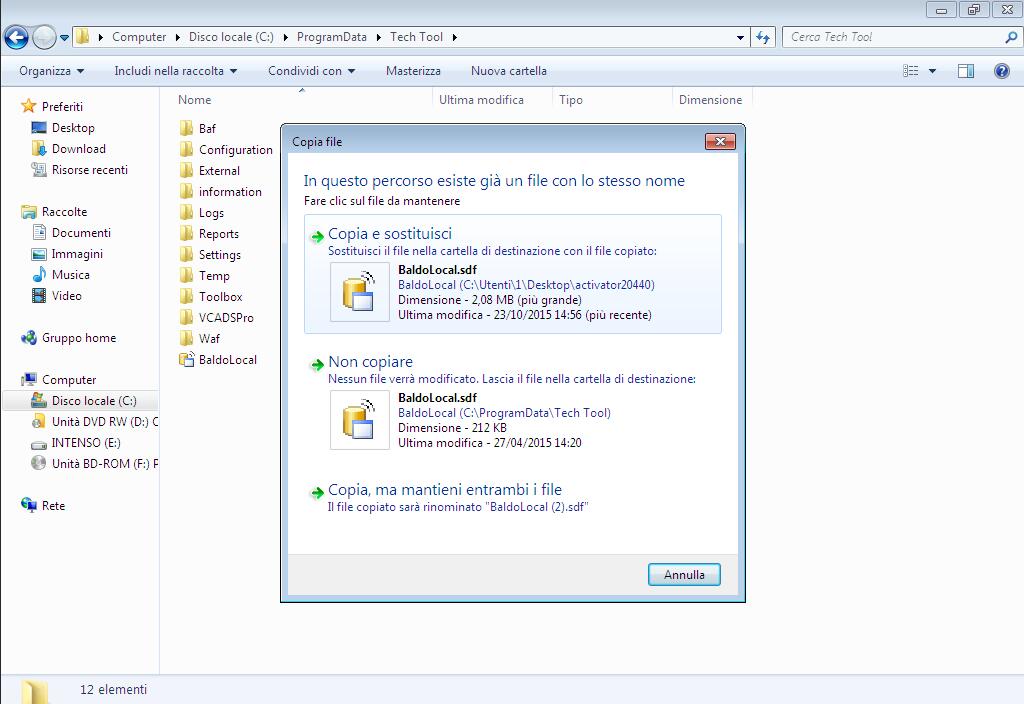This screenshot has width=1024, height=704.
Task: Open the Includi nella raccolta menu
Action: pyautogui.click(x=175, y=71)
